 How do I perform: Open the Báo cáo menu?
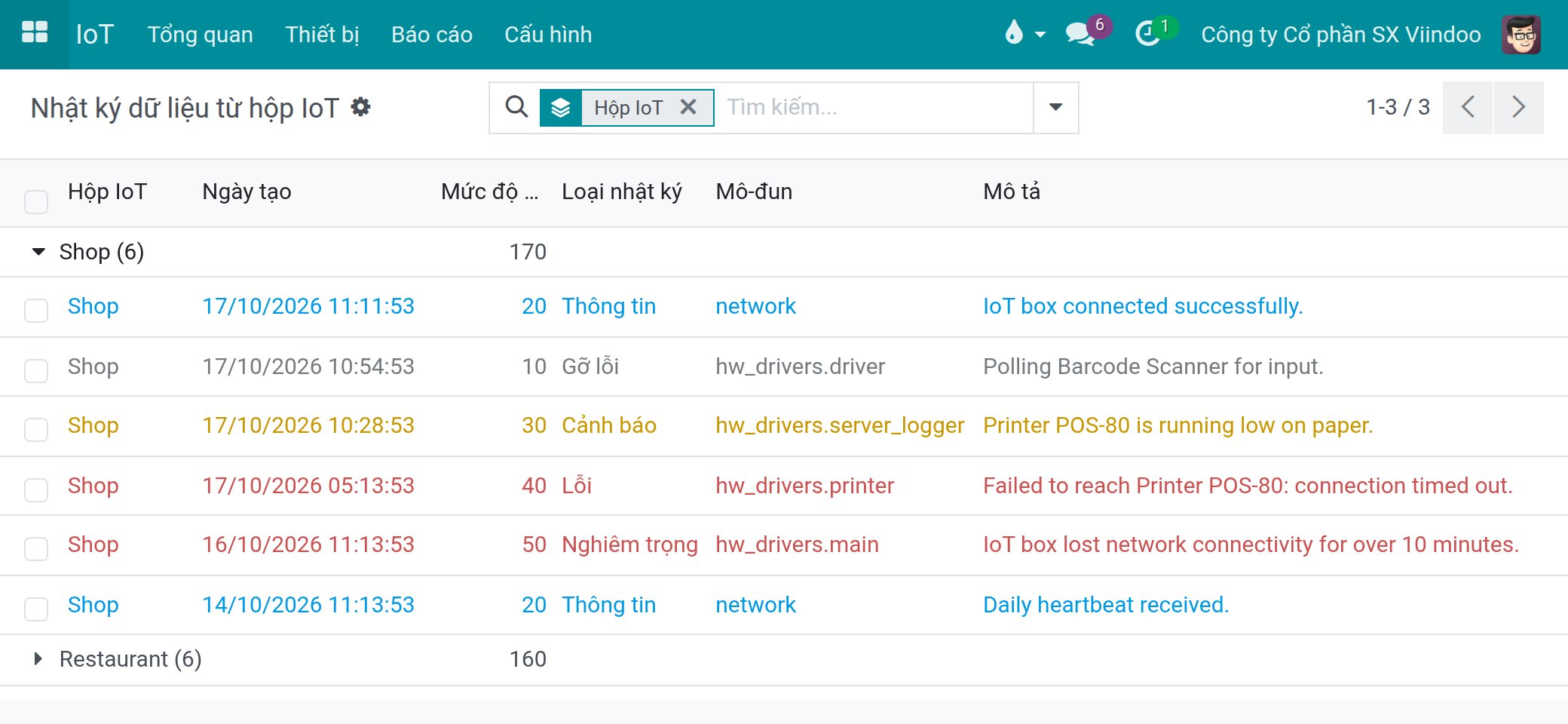pyautogui.click(x=432, y=35)
